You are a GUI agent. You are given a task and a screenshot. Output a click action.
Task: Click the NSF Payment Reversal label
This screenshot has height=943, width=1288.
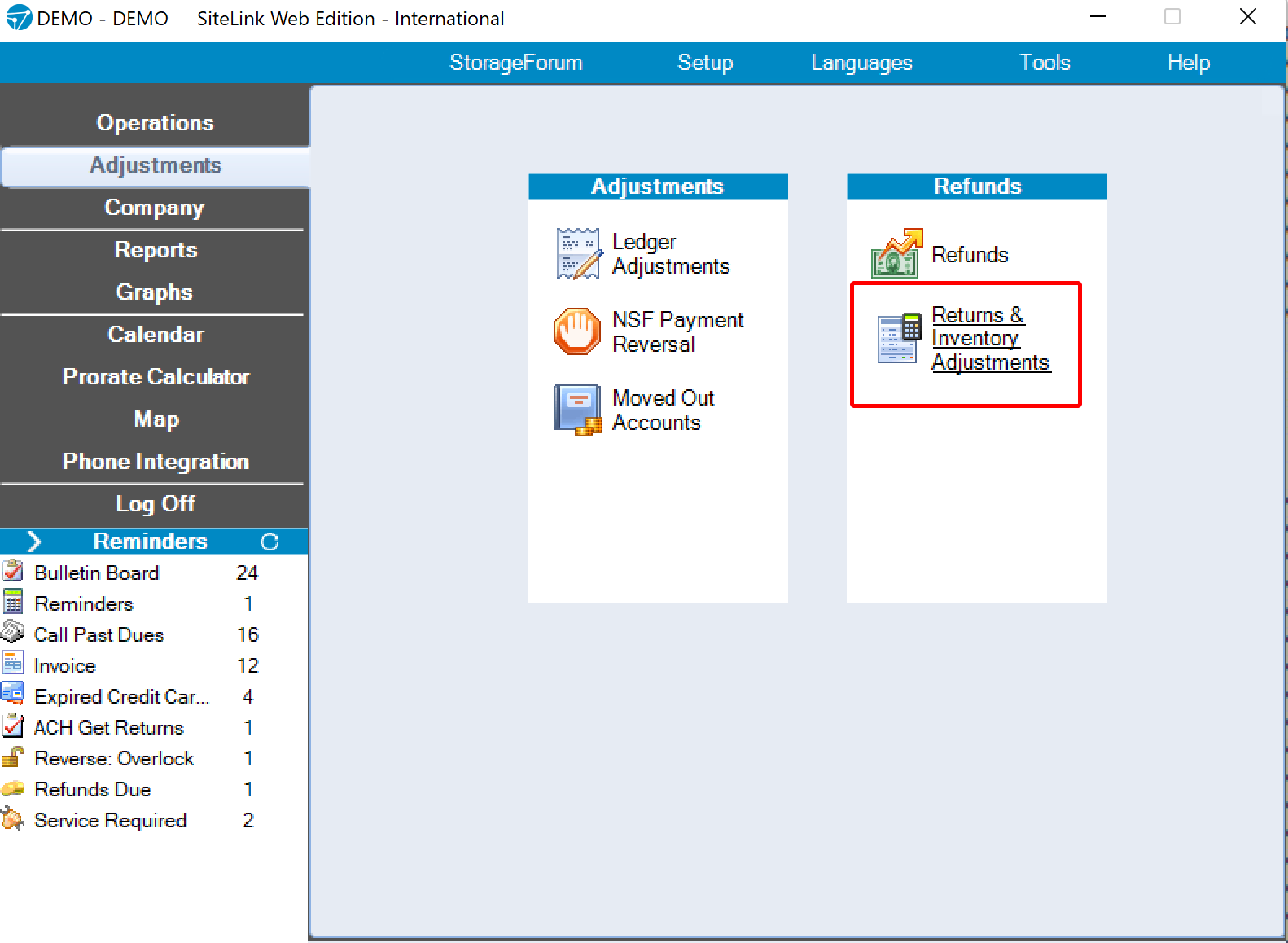coord(677,332)
